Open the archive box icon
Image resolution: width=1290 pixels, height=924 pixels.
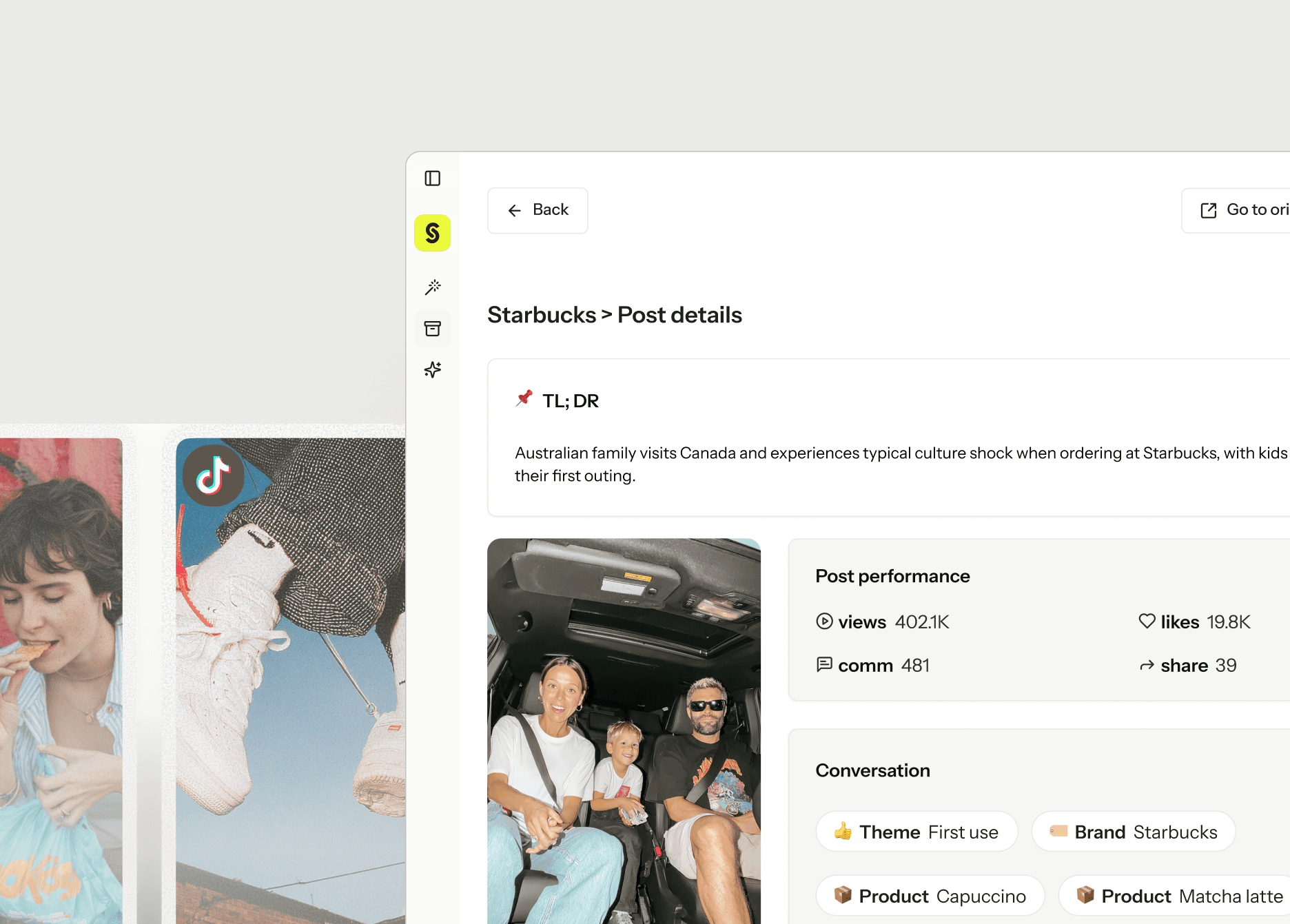coord(433,329)
